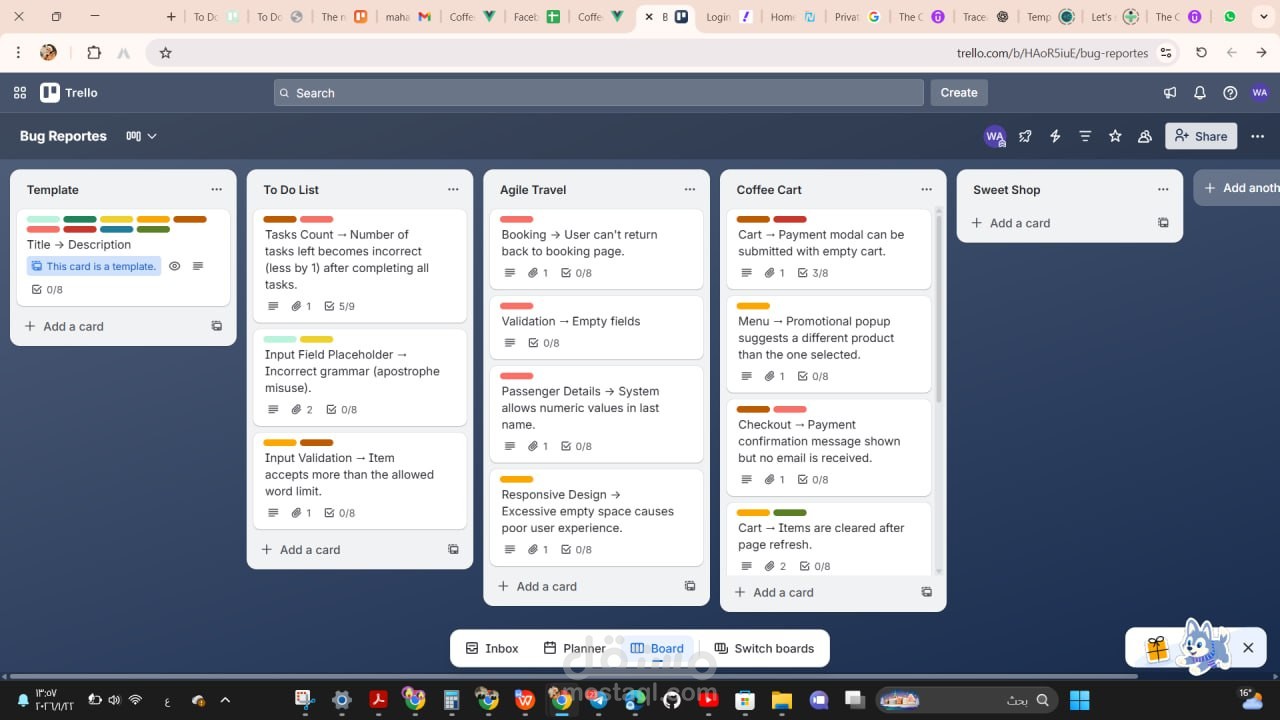Click the Trello apps grid icon top-left
Screen dimensions: 1280x720
19,92
